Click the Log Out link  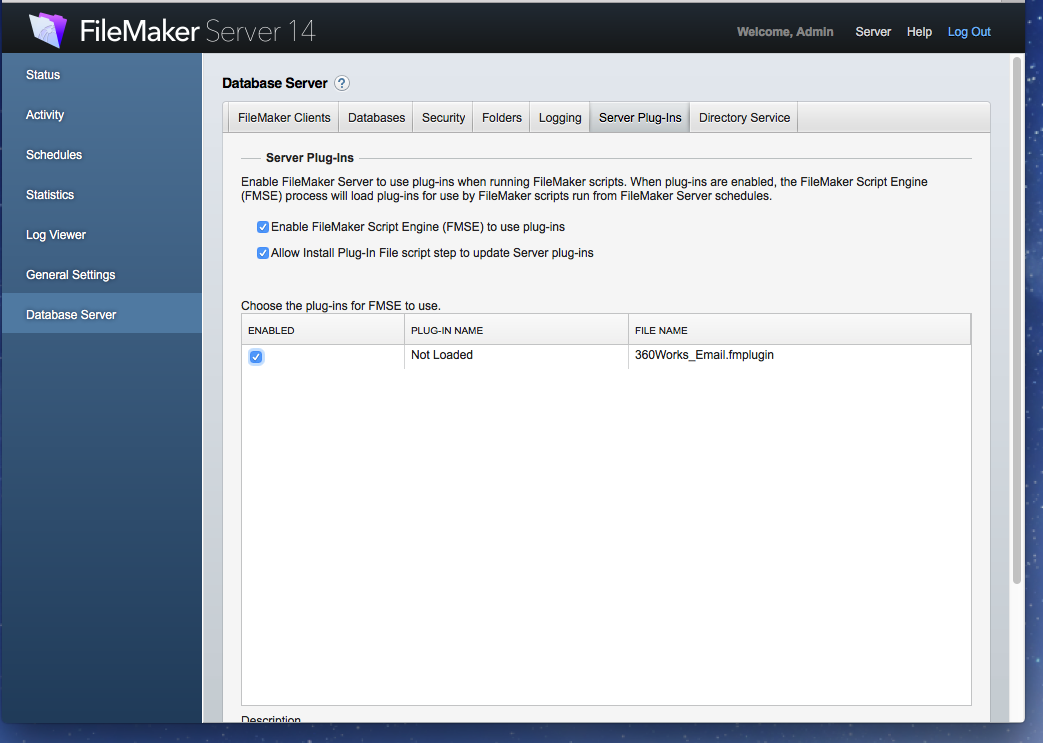click(969, 32)
